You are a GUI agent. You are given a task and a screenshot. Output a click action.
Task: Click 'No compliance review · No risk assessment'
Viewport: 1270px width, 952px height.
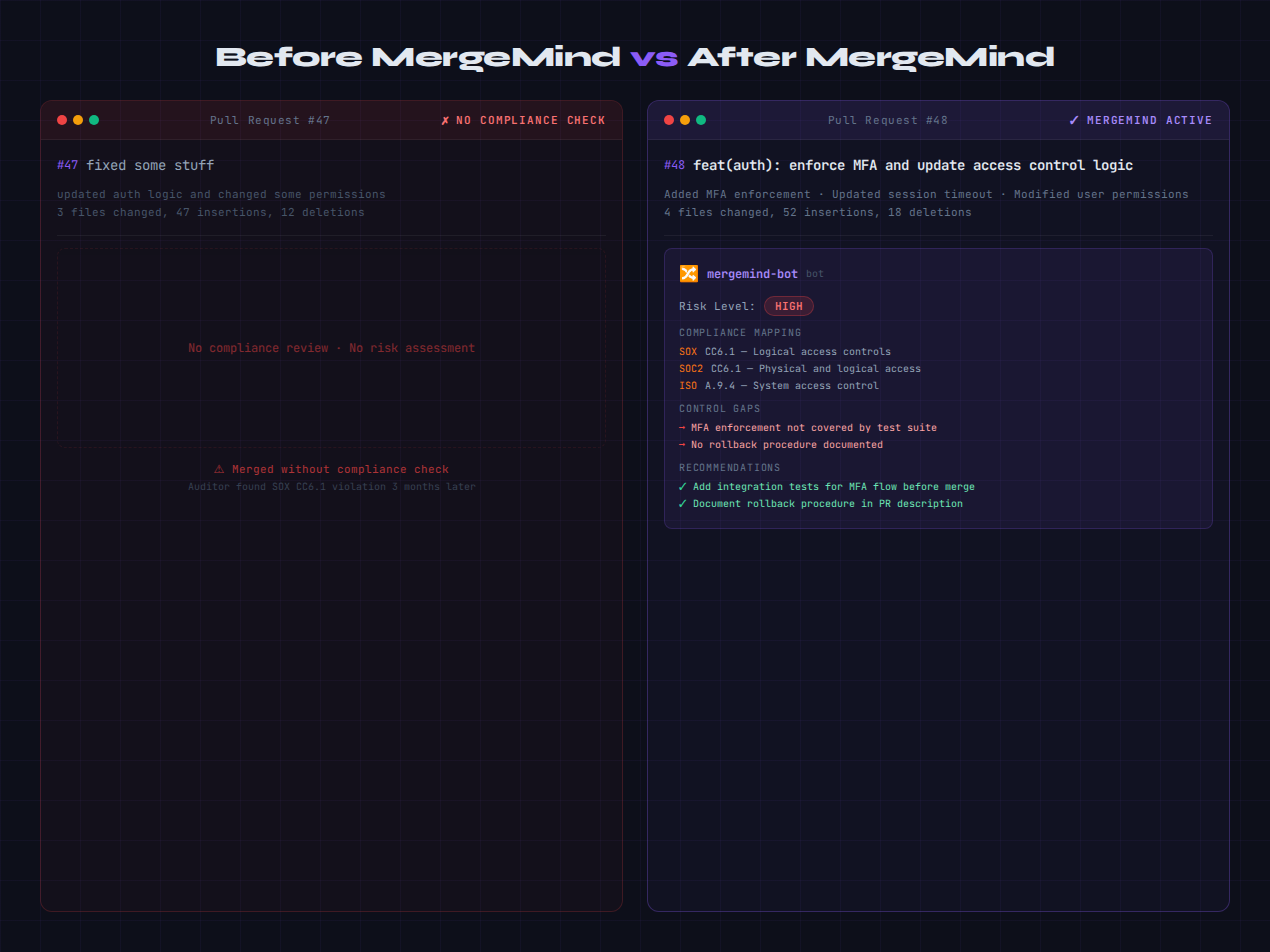point(332,348)
